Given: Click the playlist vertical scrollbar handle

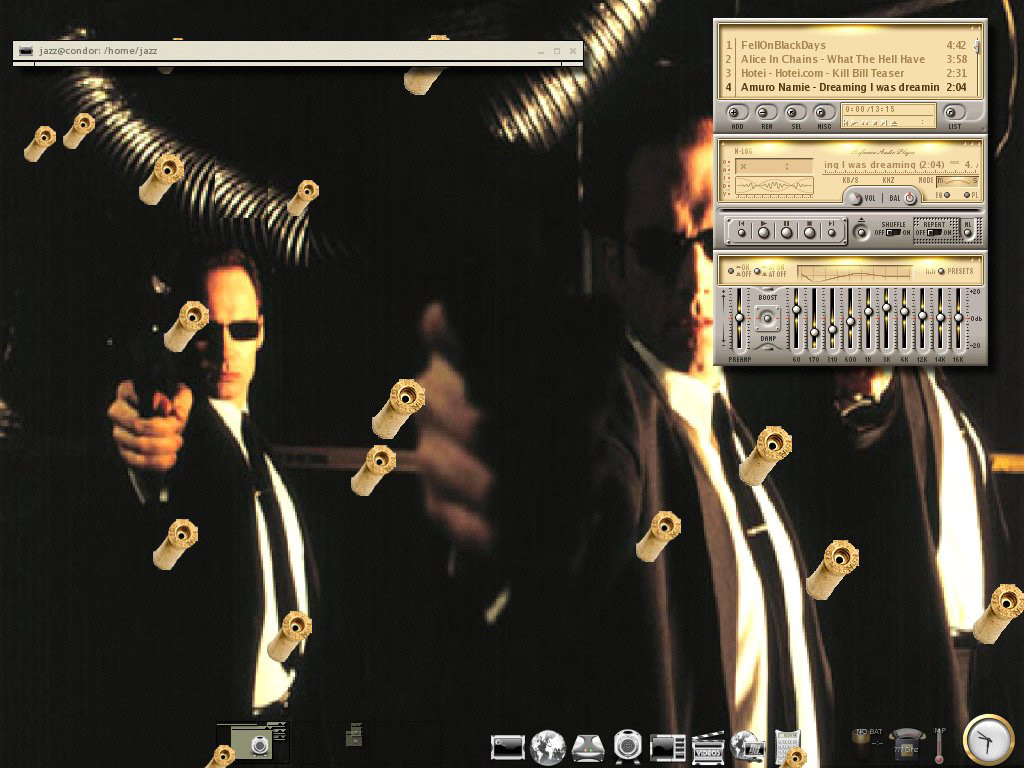Looking at the screenshot, I should click(977, 46).
